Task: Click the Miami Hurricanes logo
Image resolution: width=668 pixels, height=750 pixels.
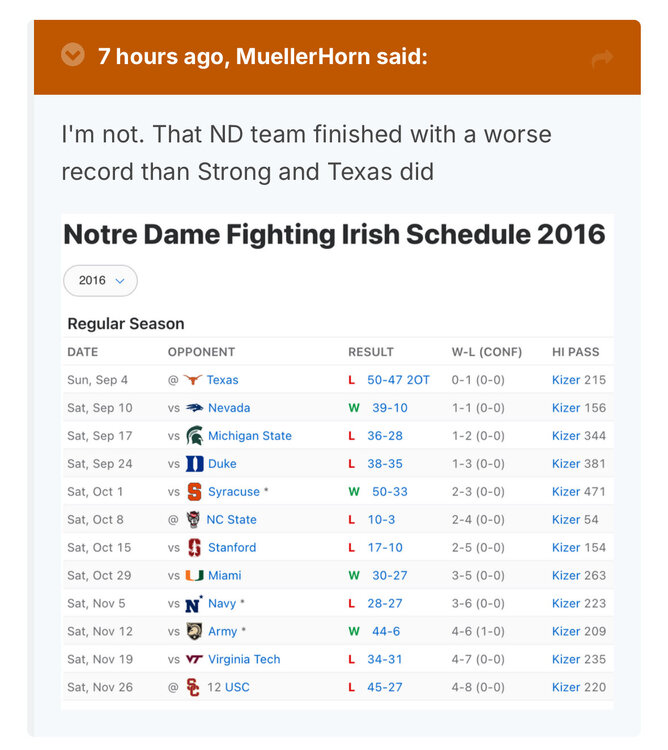Action: (x=194, y=576)
